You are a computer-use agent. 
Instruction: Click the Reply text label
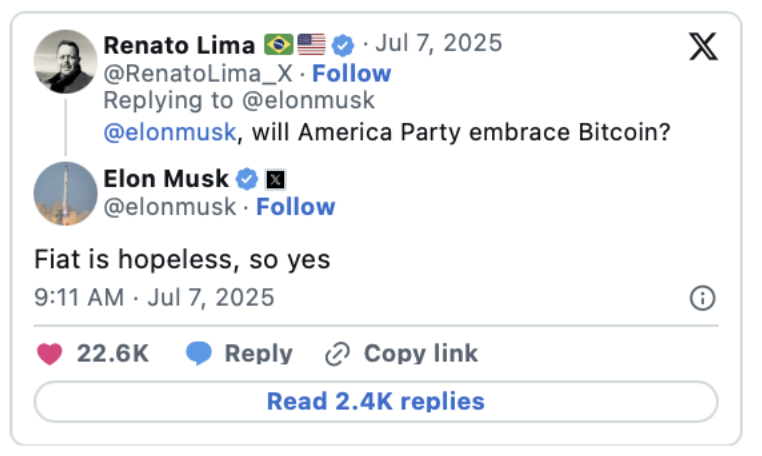click(258, 354)
